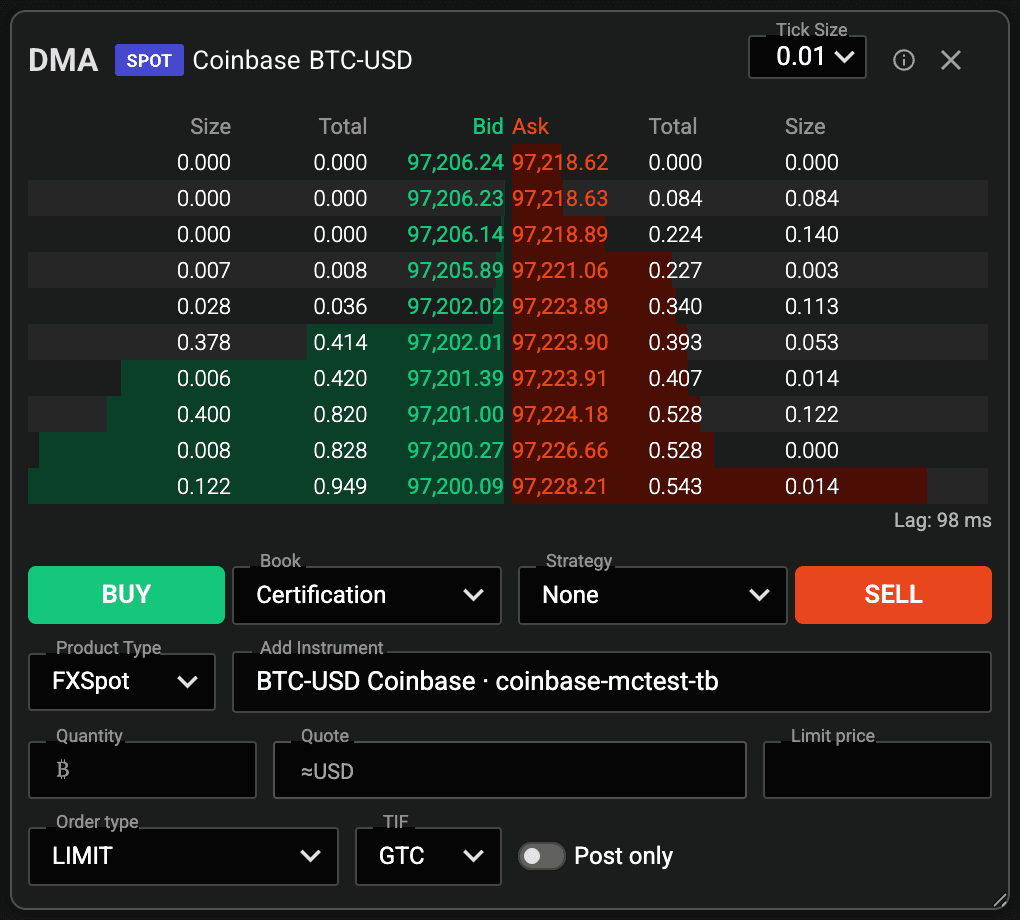Click the green BUY button

click(126, 595)
